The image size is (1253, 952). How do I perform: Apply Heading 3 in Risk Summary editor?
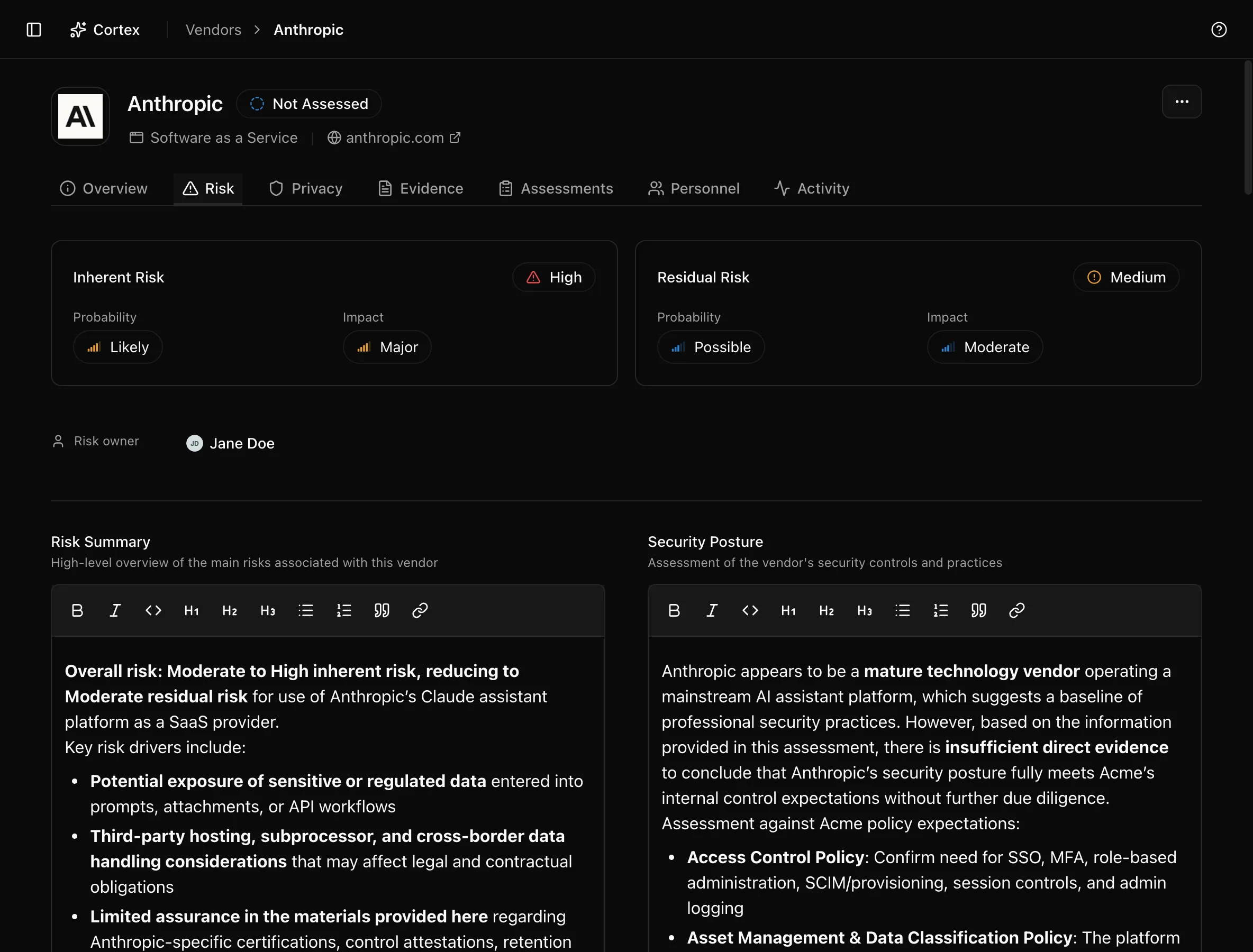268,610
